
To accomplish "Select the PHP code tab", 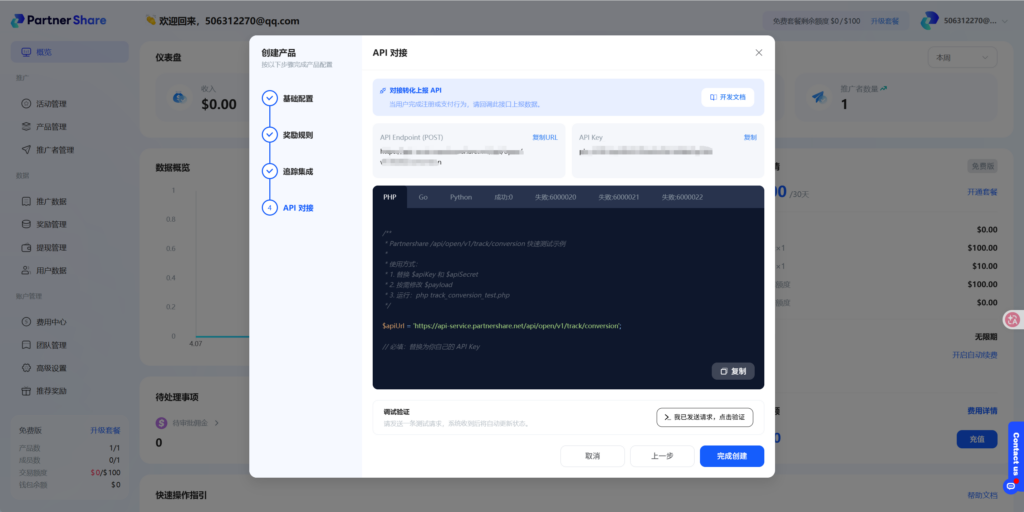I will click(390, 197).
